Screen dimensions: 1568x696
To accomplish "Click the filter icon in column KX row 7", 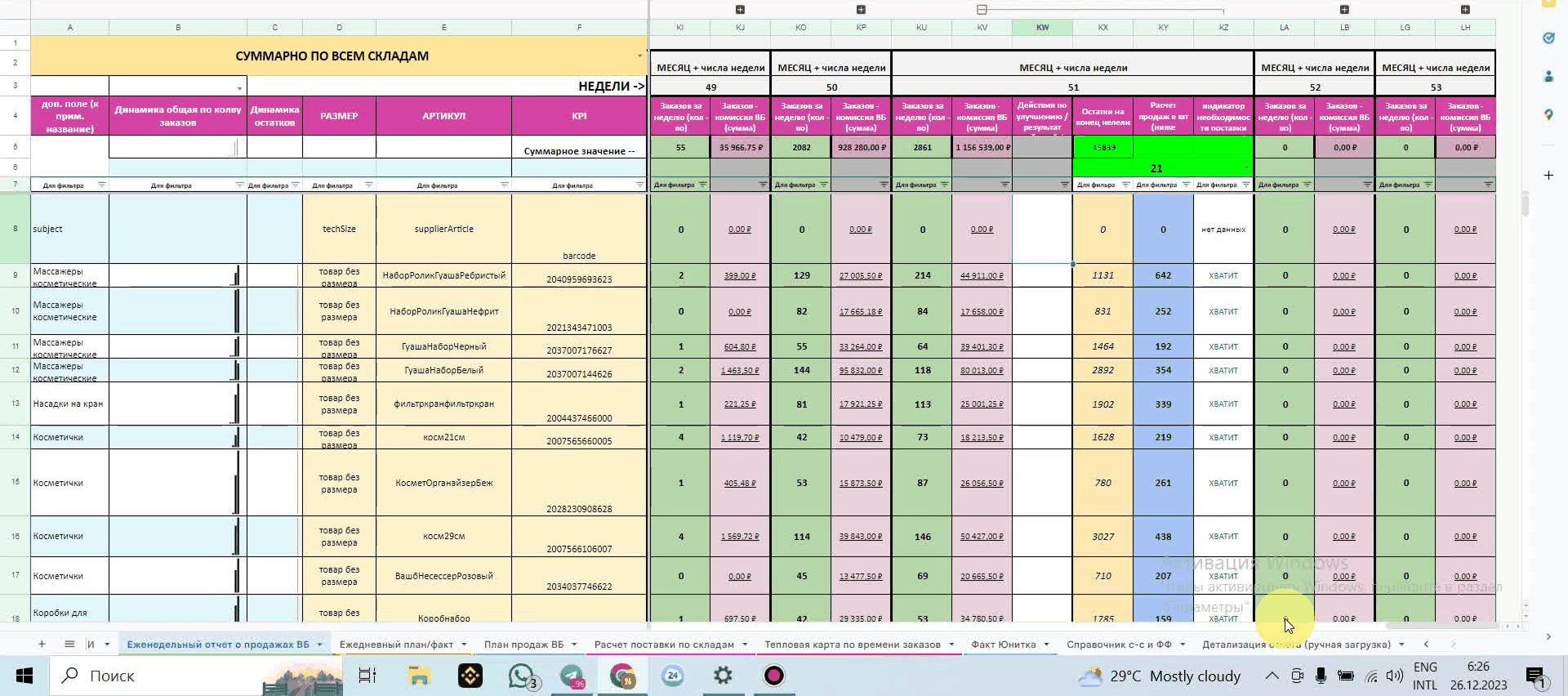I will point(1125,185).
